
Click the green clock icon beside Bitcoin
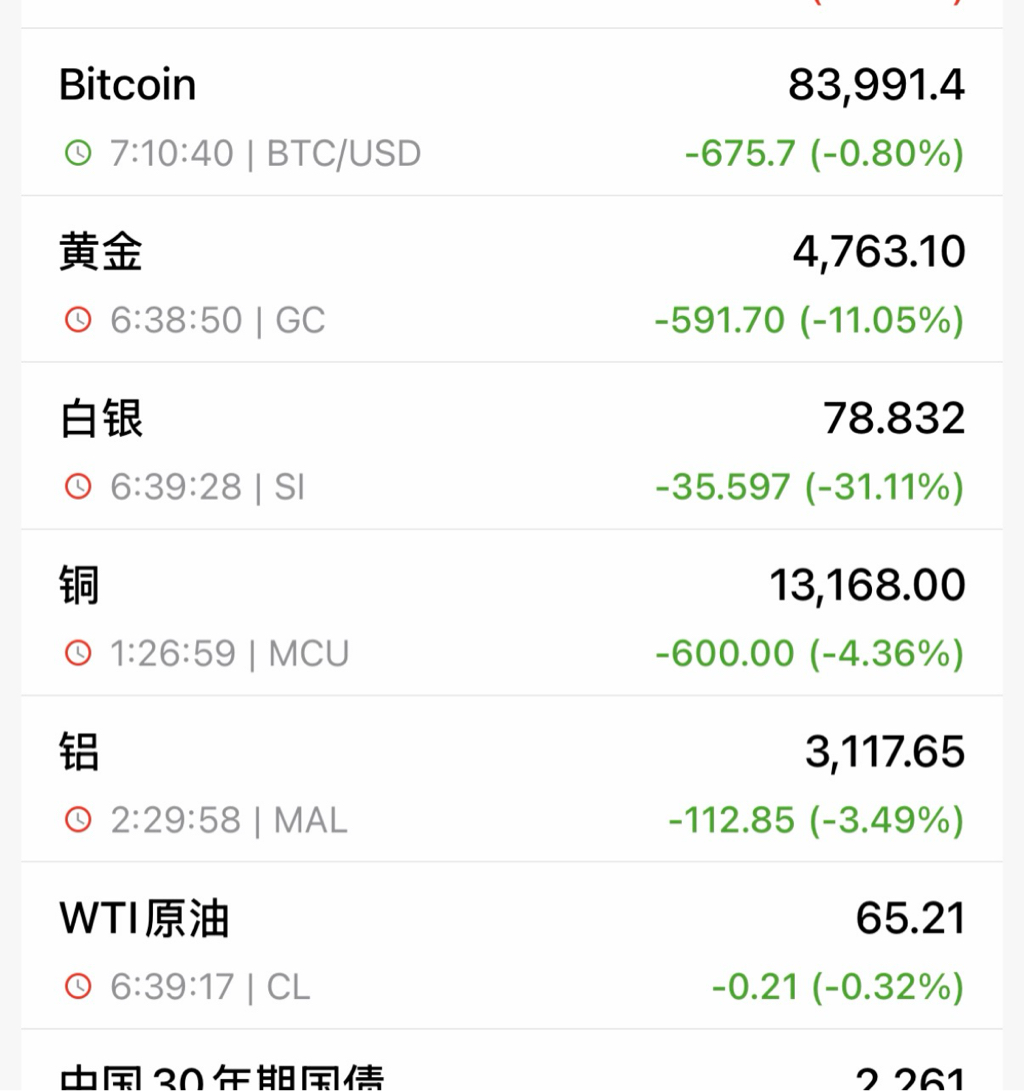pyautogui.click(x=77, y=153)
